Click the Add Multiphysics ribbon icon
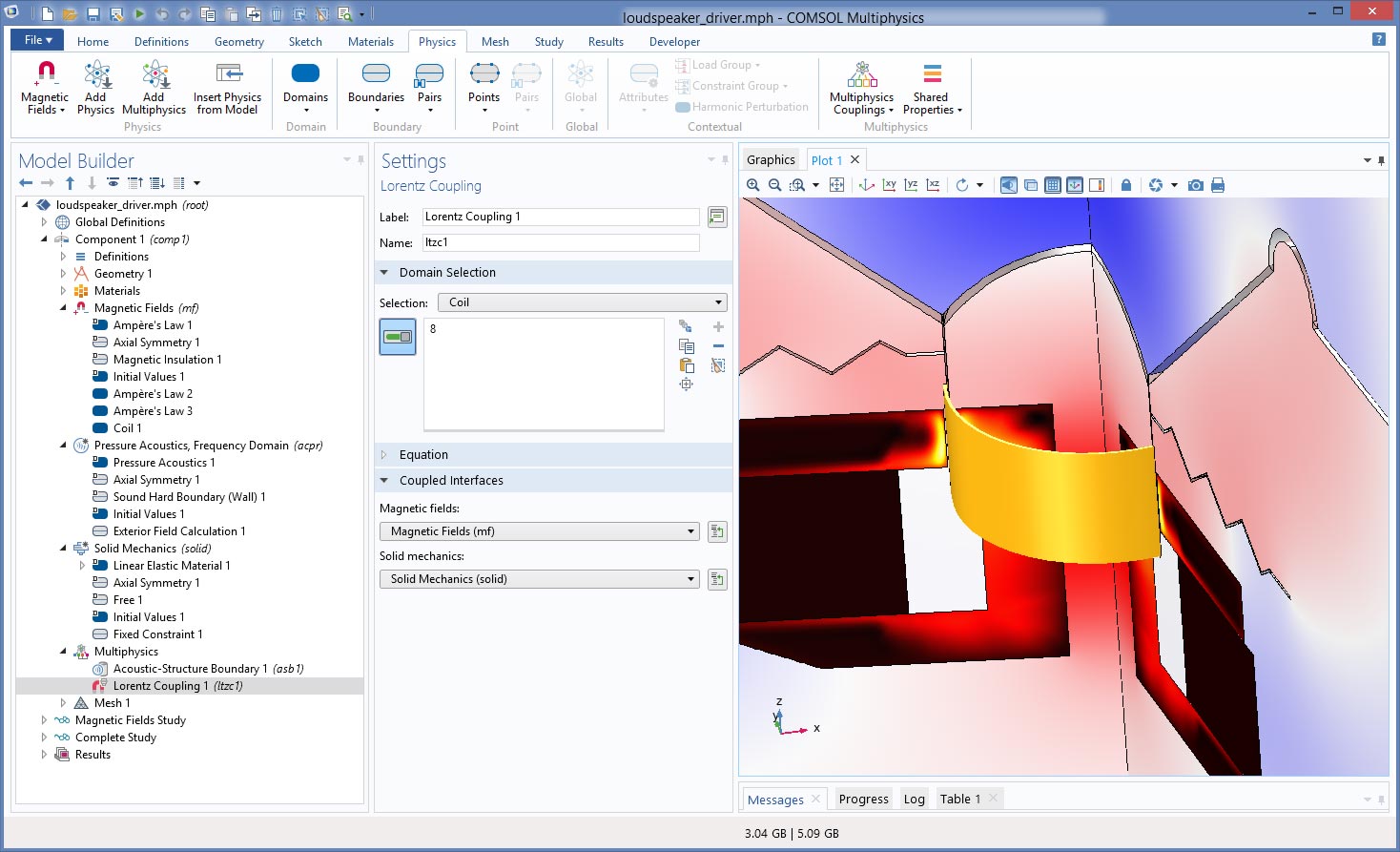1400x852 pixels. (154, 88)
